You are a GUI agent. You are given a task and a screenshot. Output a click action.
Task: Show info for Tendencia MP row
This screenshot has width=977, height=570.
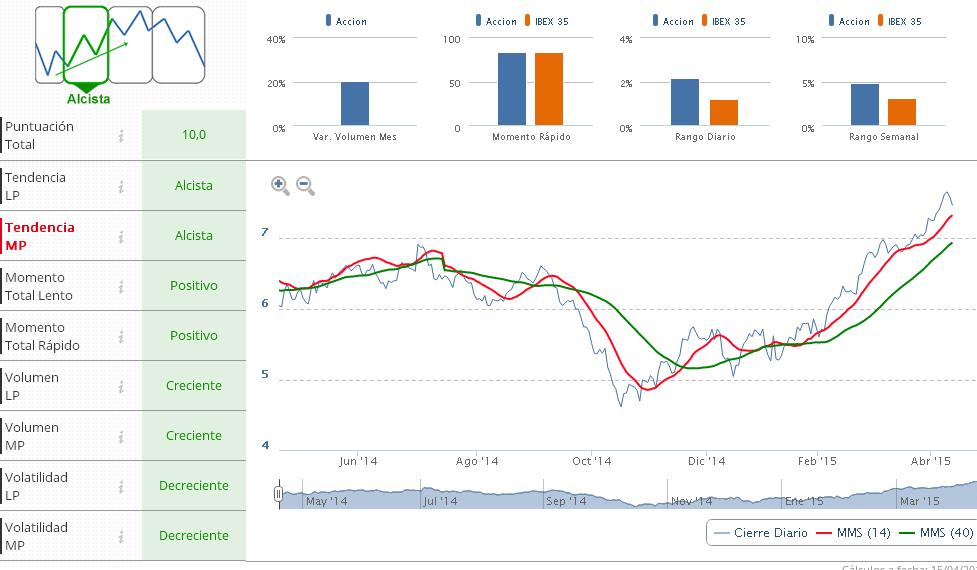(x=121, y=236)
